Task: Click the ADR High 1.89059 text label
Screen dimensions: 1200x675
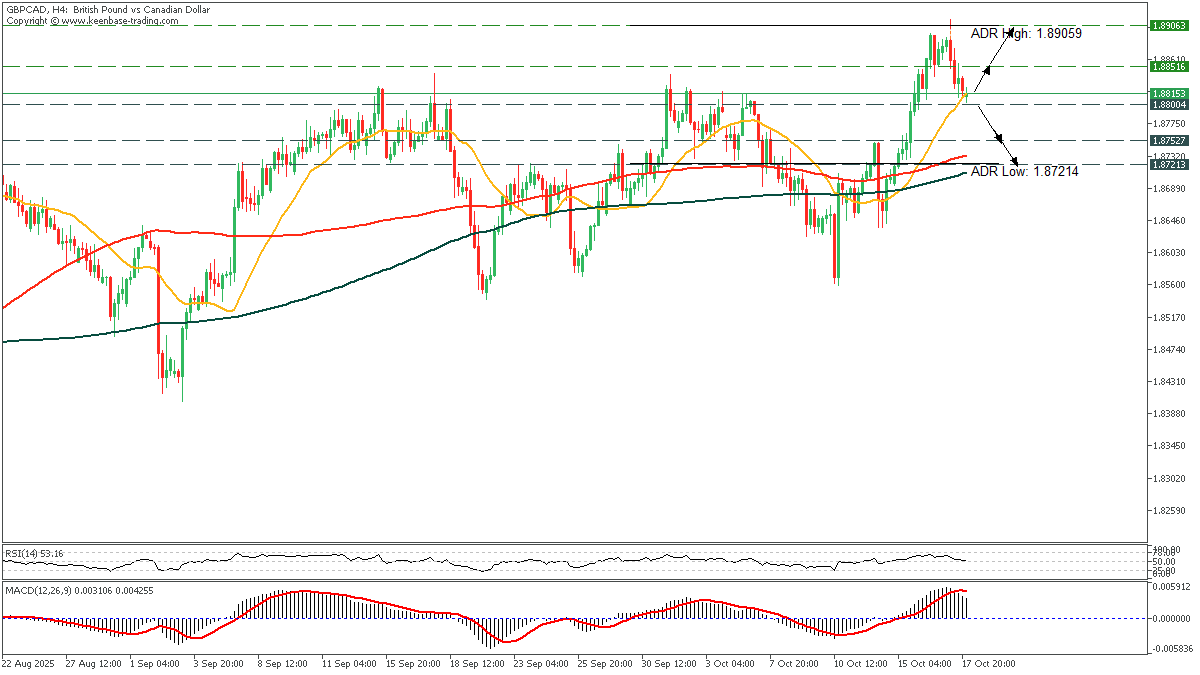Action: (x=1025, y=33)
